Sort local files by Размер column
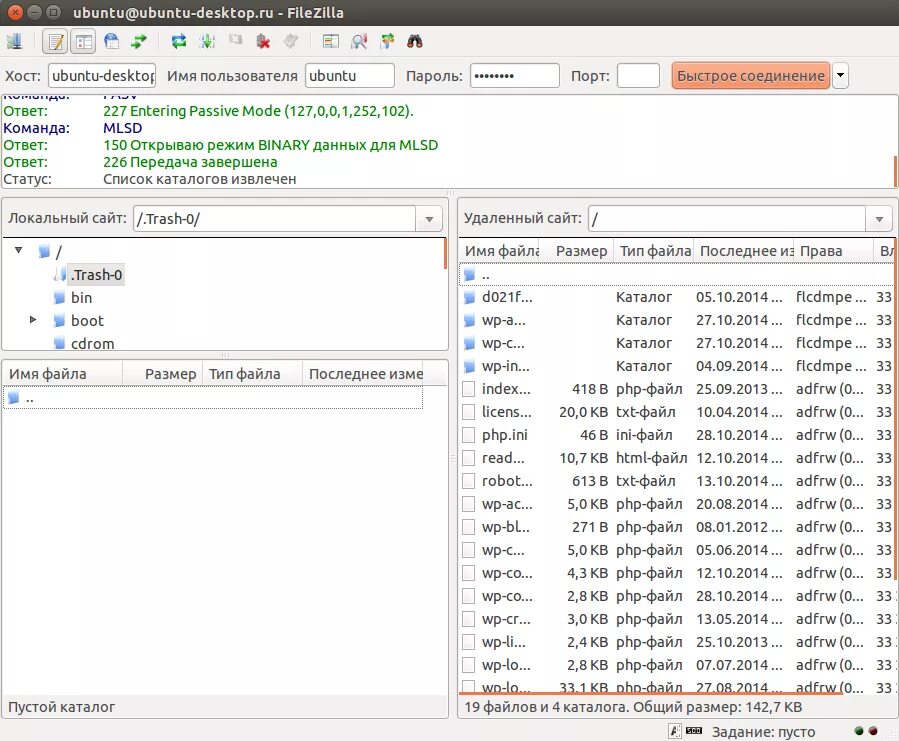This screenshot has width=899, height=741. coord(162,374)
